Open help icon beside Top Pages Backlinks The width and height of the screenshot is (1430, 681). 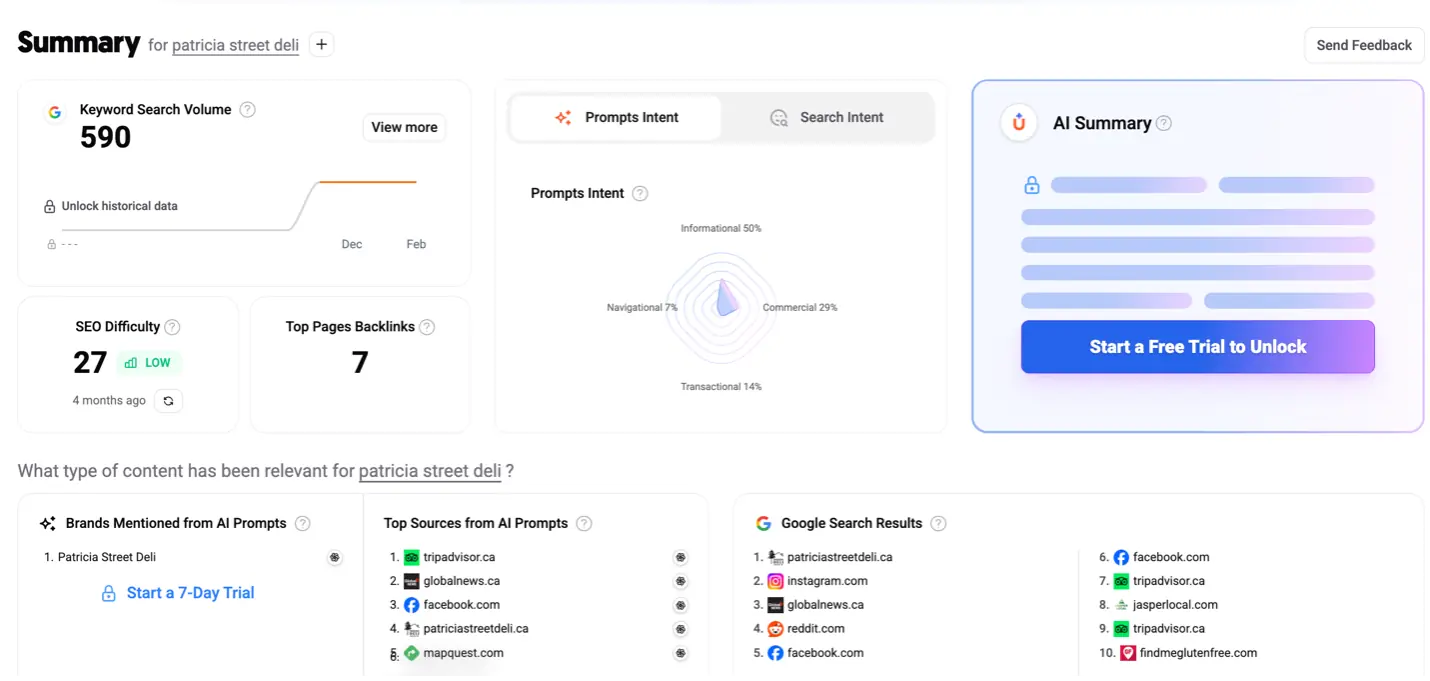click(x=427, y=327)
